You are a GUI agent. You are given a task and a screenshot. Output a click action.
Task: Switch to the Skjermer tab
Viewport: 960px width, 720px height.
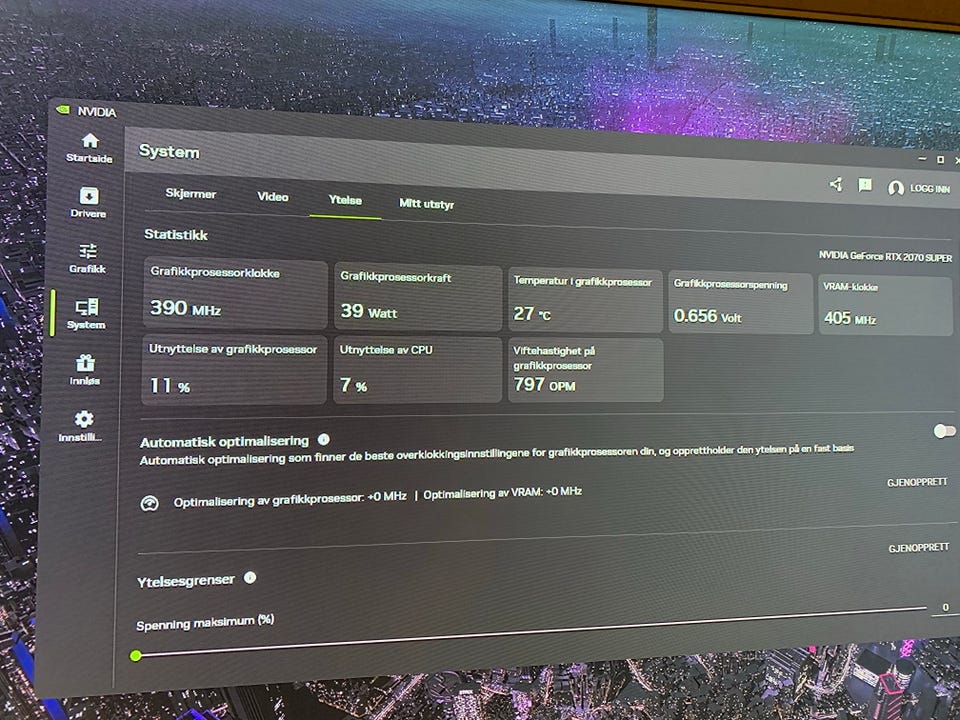coord(190,193)
